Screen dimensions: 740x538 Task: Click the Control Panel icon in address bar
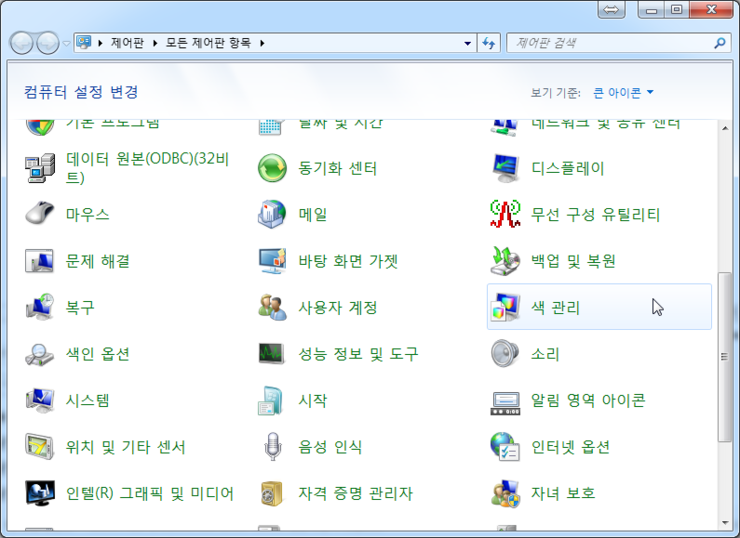[84, 42]
